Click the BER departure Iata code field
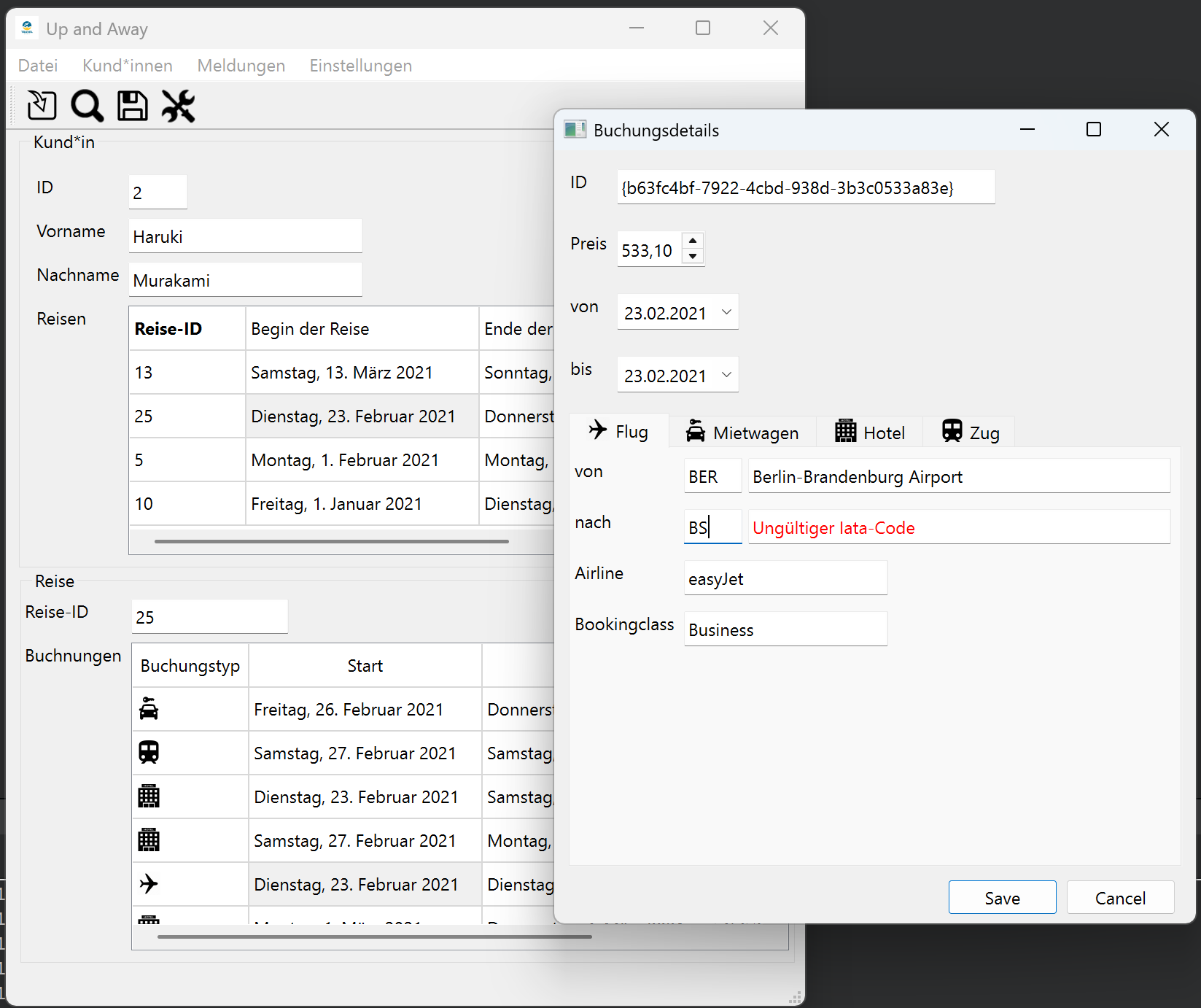The height and width of the screenshot is (1008, 1201). pyautogui.click(x=712, y=476)
